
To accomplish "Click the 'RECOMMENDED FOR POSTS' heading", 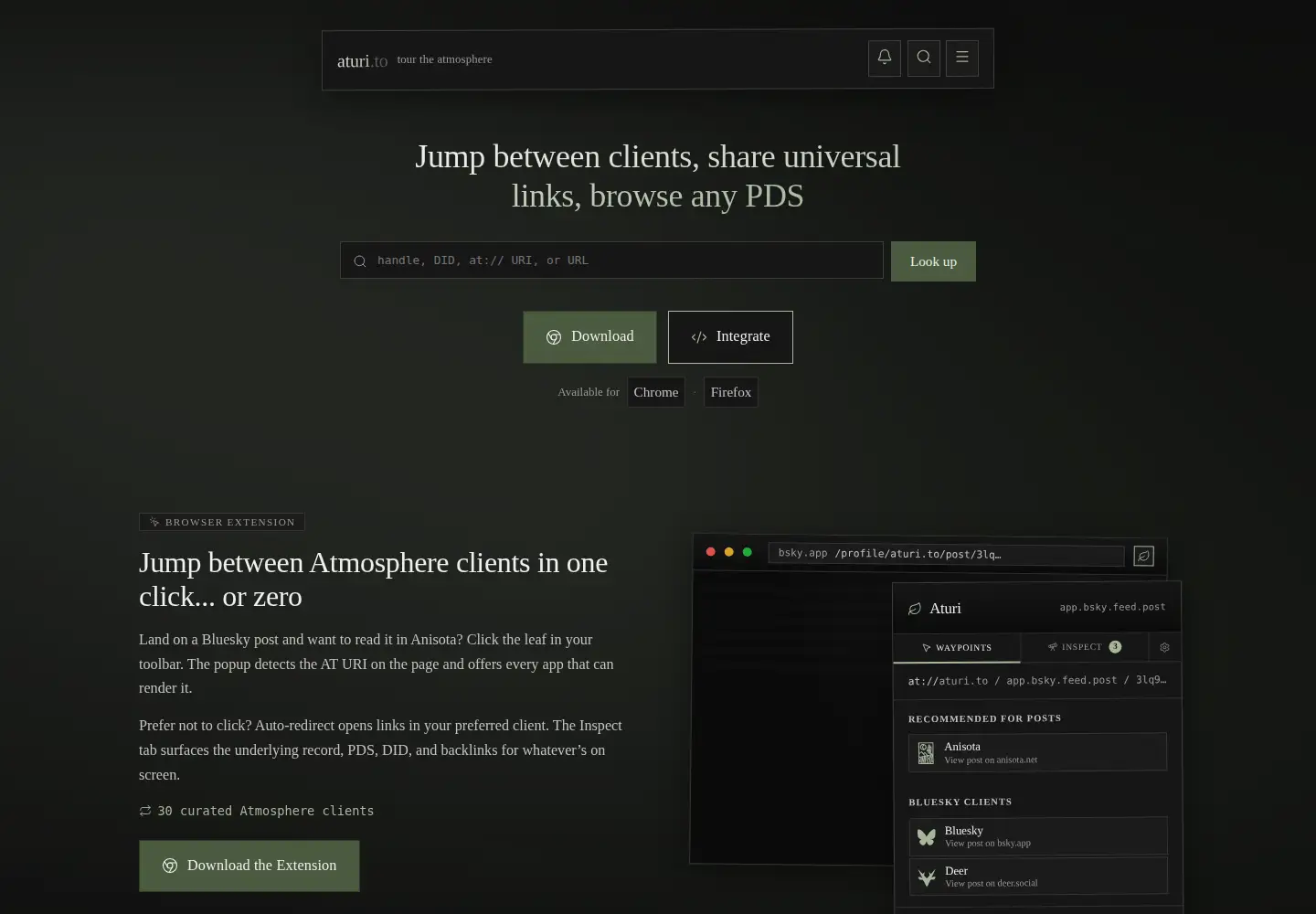I will tap(984, 718).
